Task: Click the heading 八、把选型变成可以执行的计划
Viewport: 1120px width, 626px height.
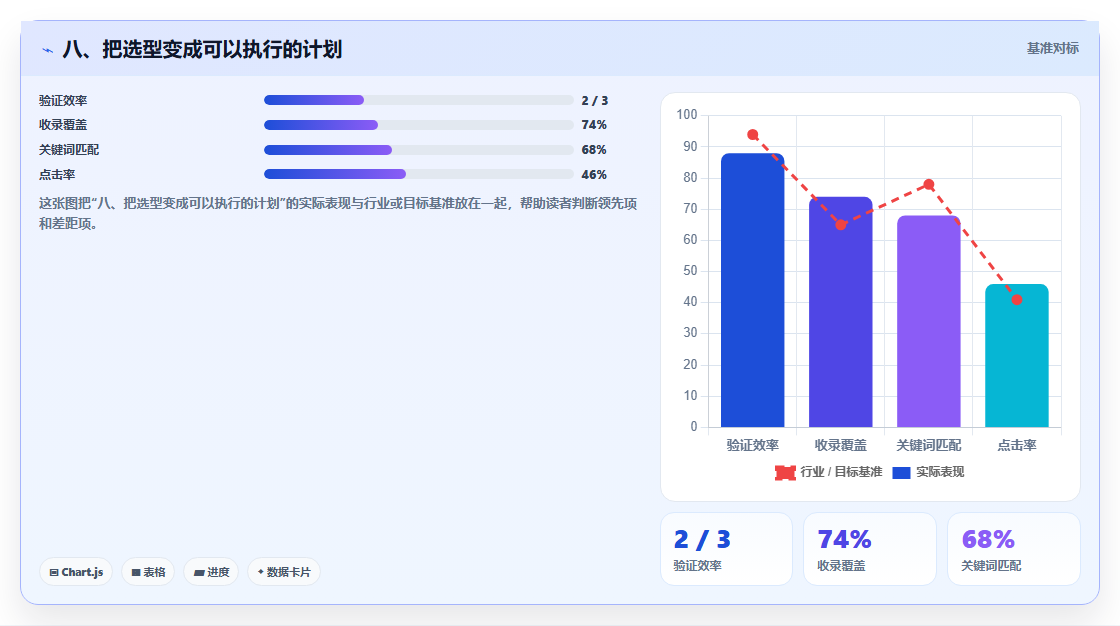Action: pos(202,49)
